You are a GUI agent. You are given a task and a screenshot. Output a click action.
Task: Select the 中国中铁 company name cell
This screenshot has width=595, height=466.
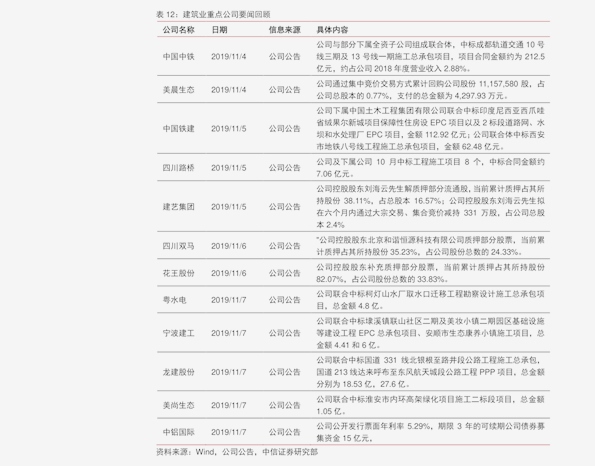pos(178,57)
